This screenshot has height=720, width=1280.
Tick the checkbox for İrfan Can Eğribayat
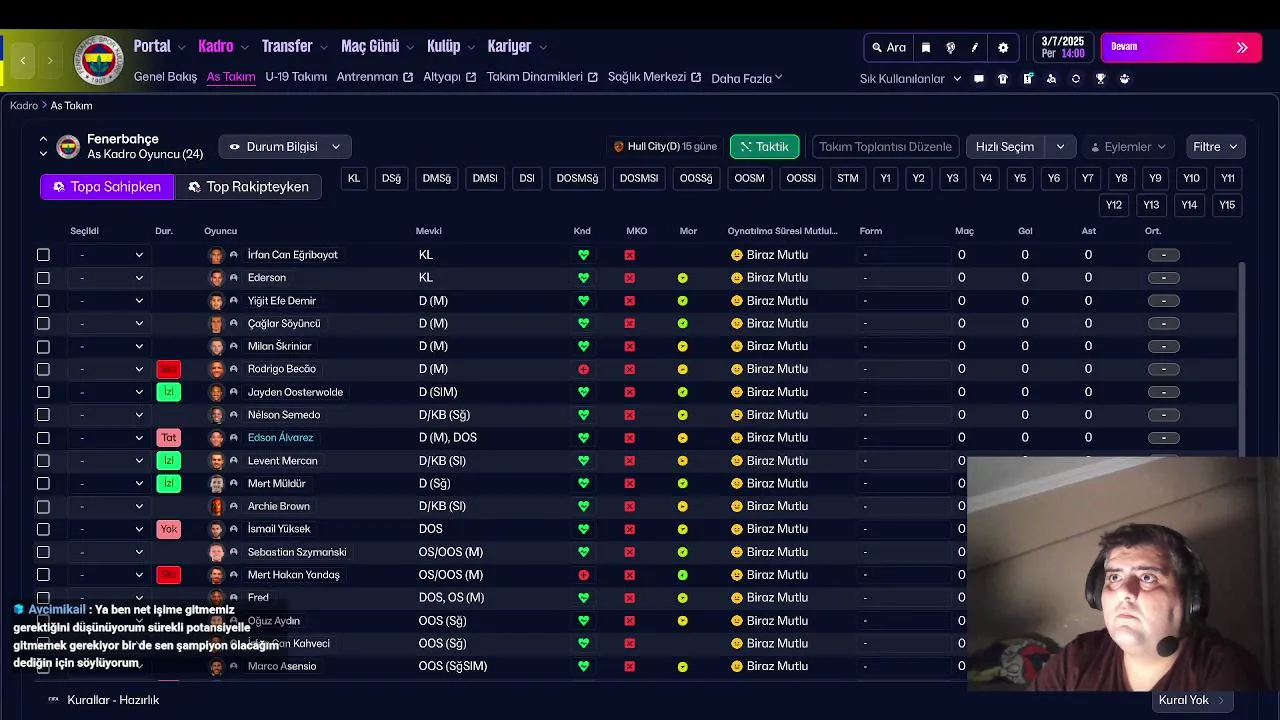click(43, 255)
